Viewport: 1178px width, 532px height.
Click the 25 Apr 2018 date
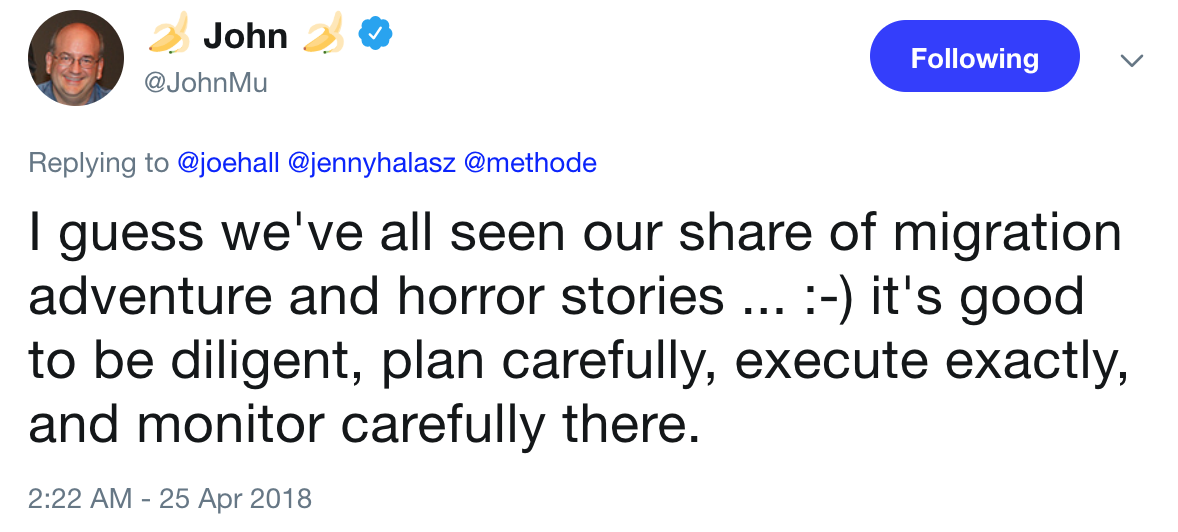tap(235, 498)
